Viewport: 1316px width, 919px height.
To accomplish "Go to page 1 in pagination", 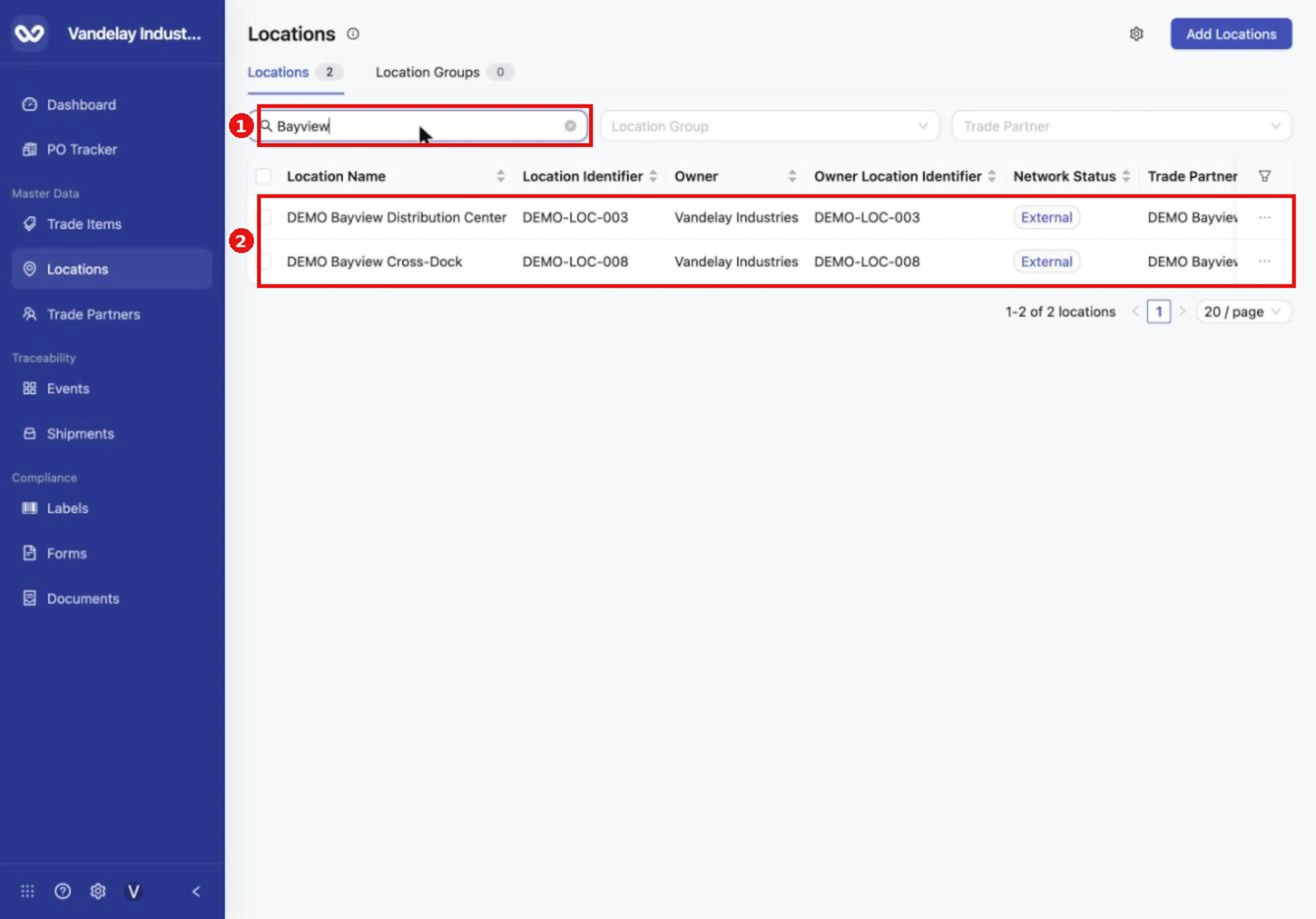I will (1158, 312).
